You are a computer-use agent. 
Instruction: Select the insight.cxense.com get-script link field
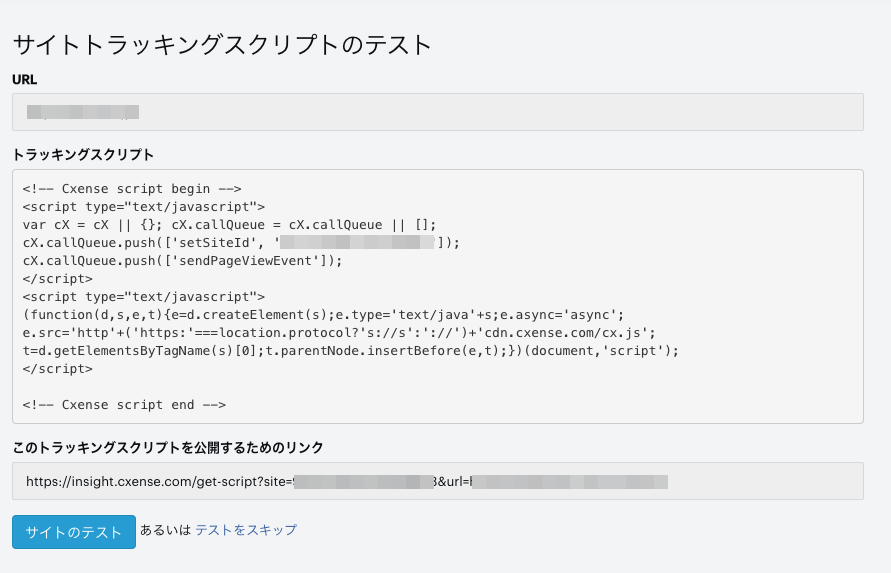tap(438, 481)
